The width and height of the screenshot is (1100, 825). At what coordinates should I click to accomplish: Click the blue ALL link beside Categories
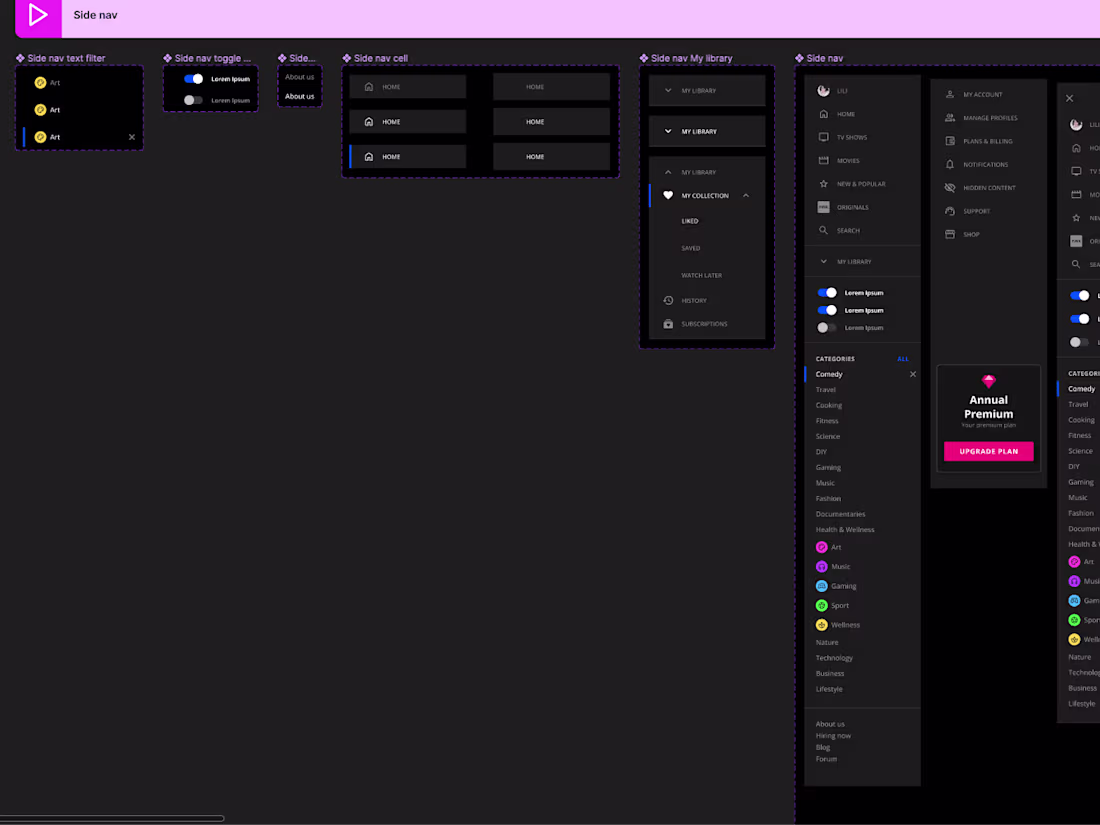[903, 358]
